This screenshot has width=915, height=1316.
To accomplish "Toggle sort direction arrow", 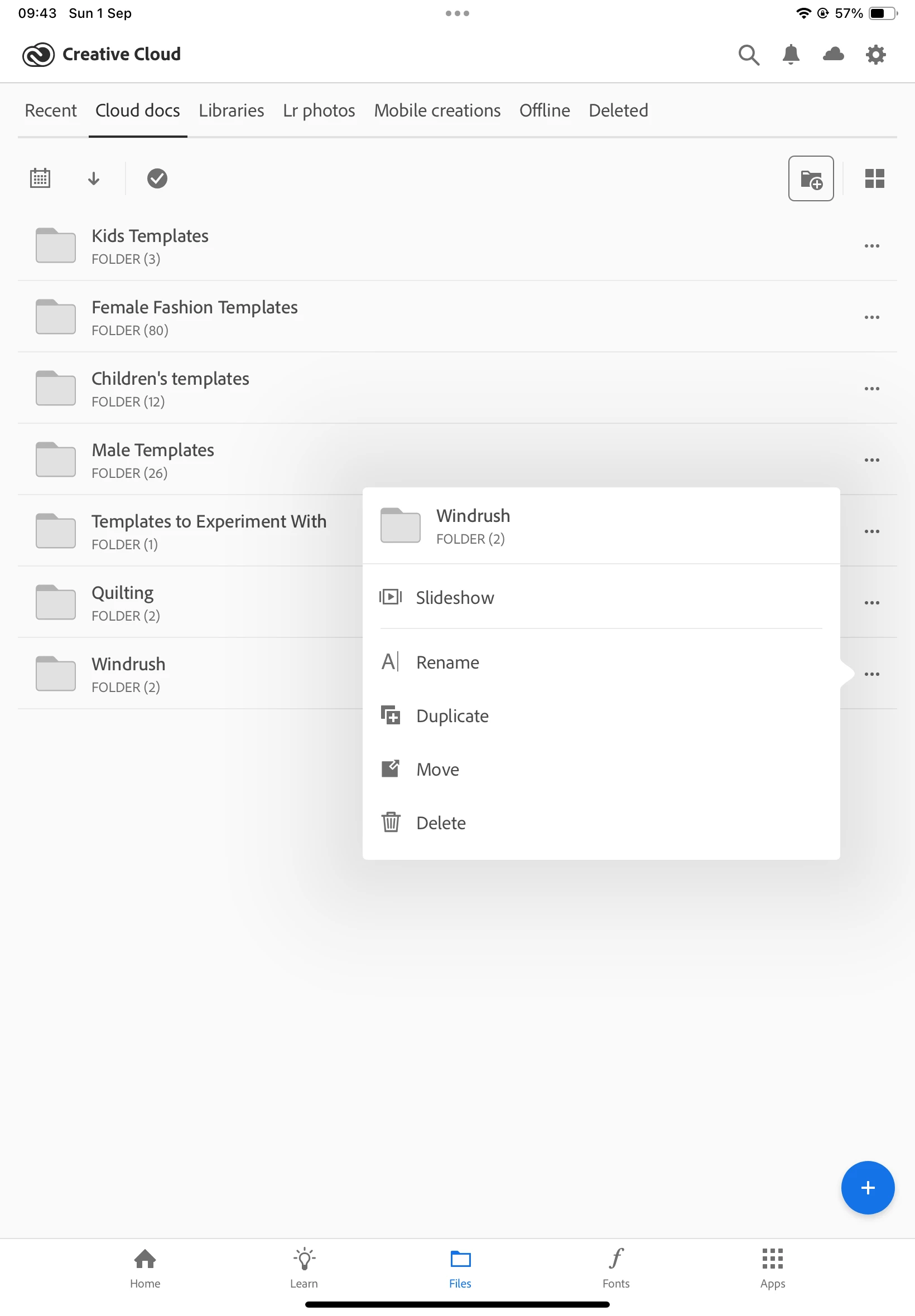I will coord(93,178).
